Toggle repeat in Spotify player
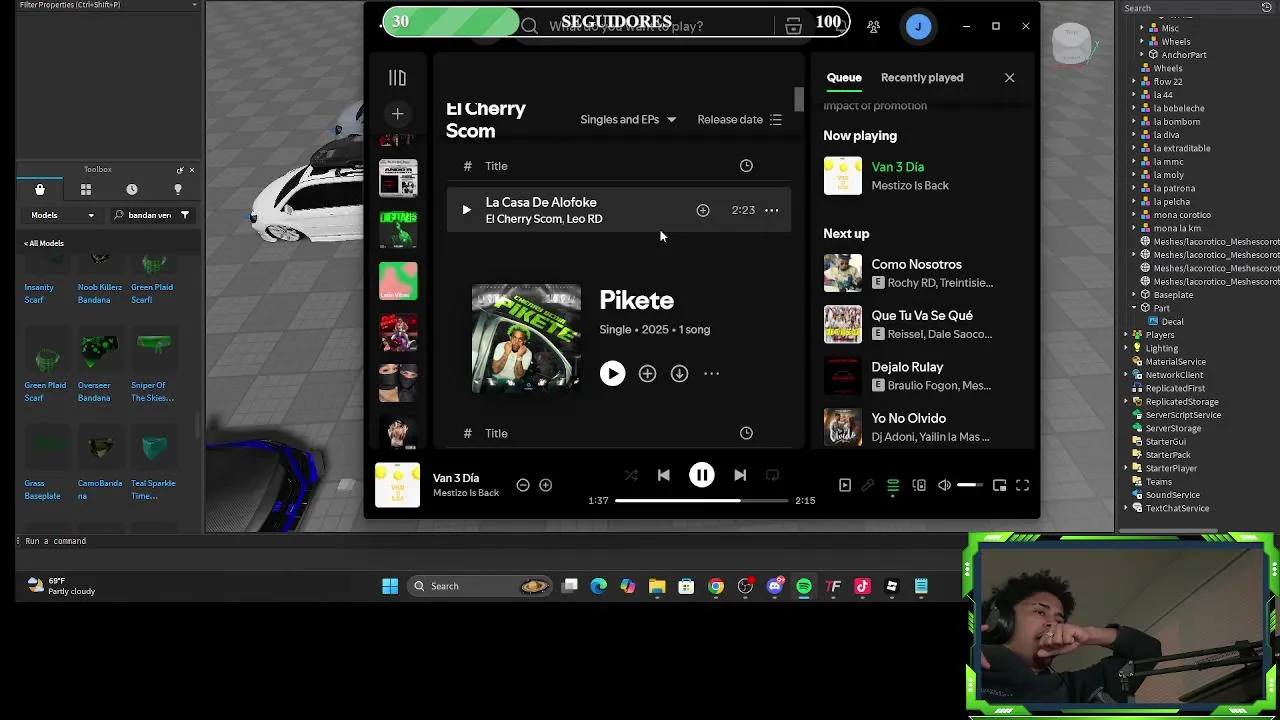The width and height of the screenshot is (1280, 720). [772, 476]
